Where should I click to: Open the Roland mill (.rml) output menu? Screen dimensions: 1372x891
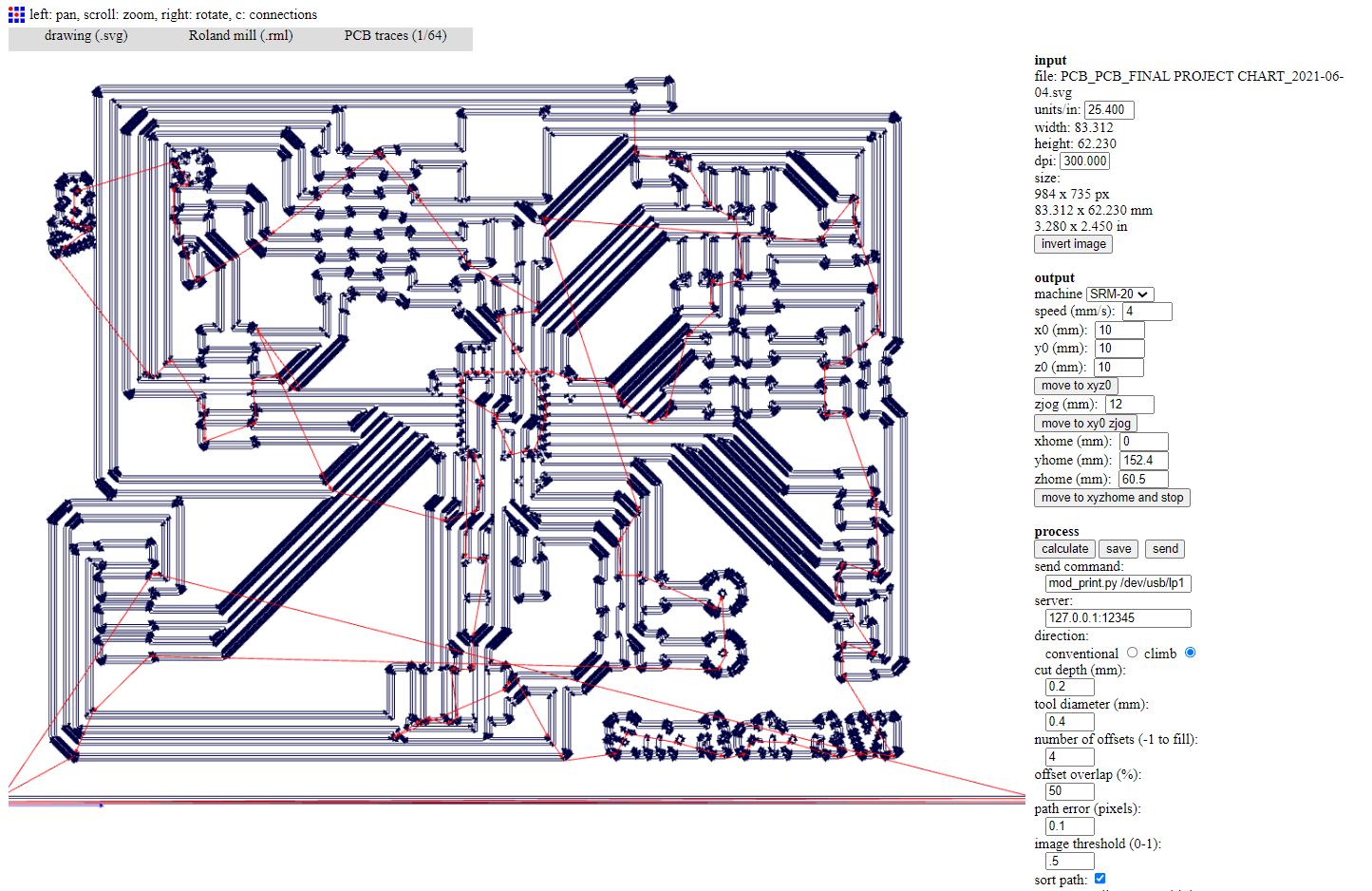(240, 35)
